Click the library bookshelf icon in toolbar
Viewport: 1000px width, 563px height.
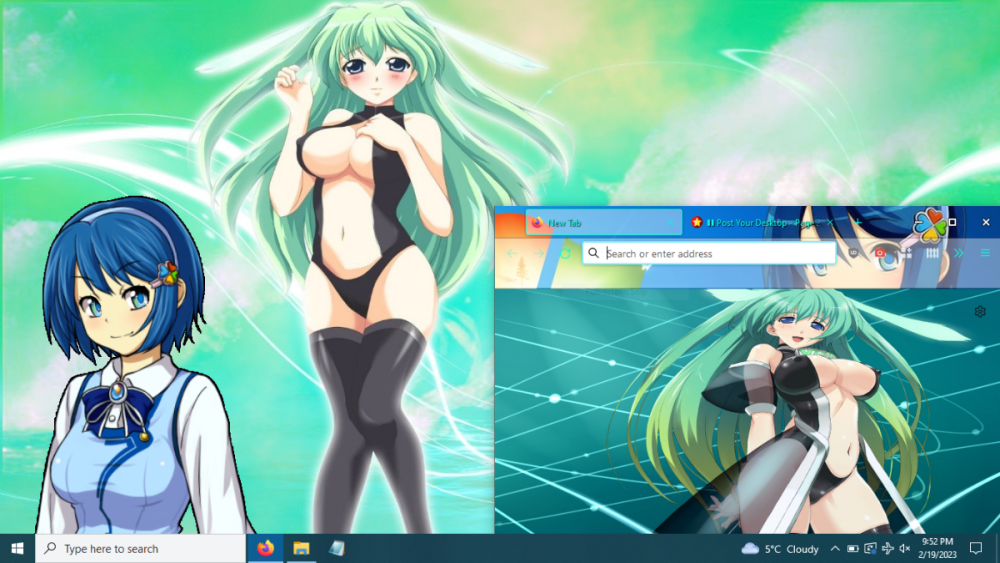tap(932, 254)
